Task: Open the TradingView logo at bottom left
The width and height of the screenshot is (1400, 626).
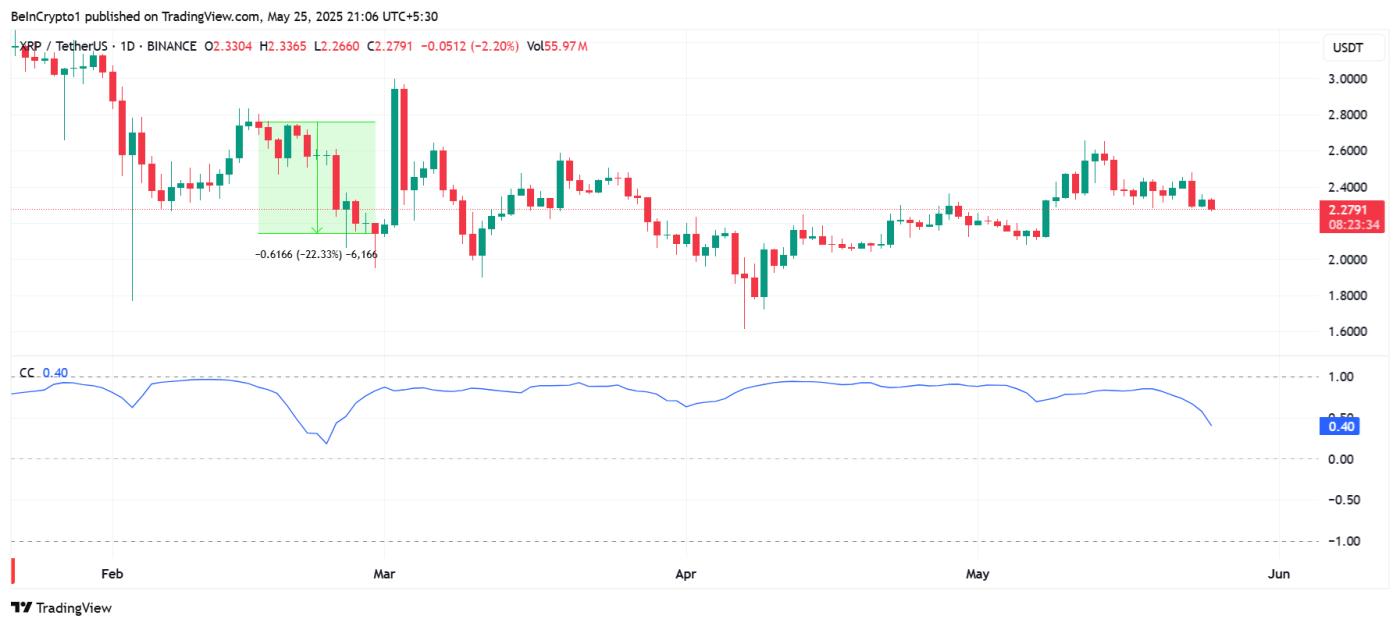Action: 55,607
